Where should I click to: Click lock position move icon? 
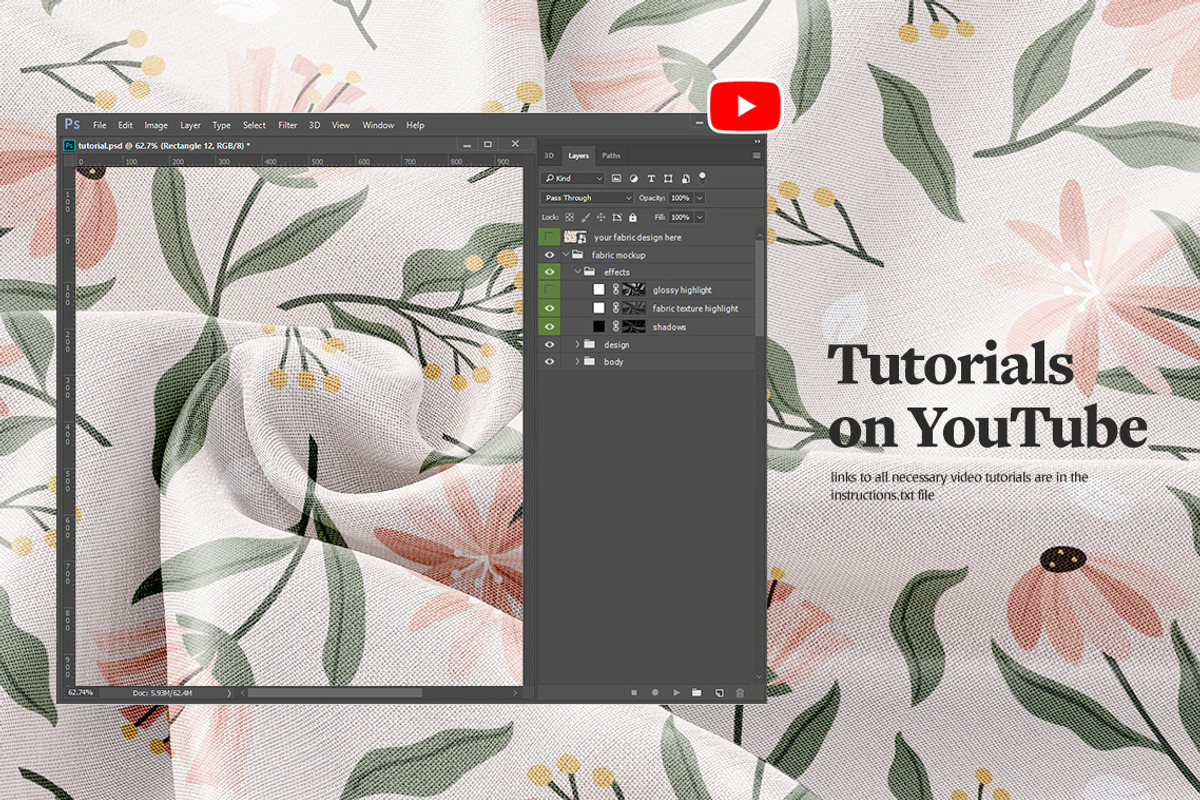pos(601,217)
